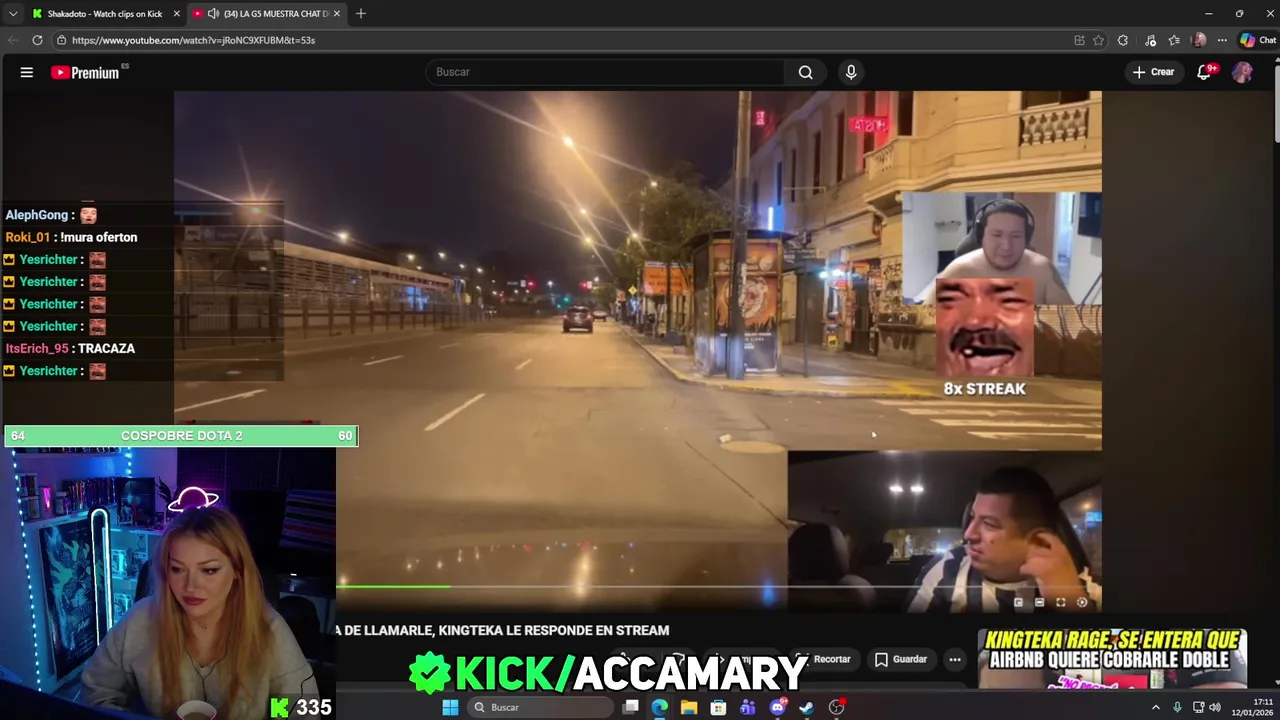Submit search with magnifying glass button

(x=805, y=72)
